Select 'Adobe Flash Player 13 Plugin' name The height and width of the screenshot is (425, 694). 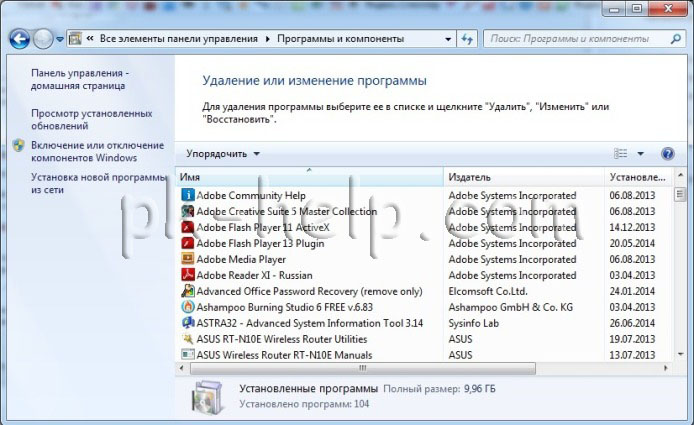(x=260, y=243)
